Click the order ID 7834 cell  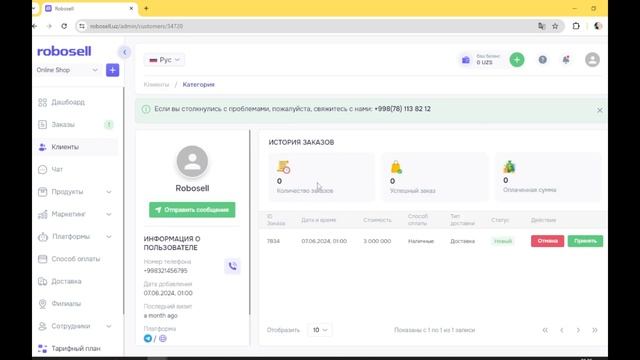(x=273, y=241)
